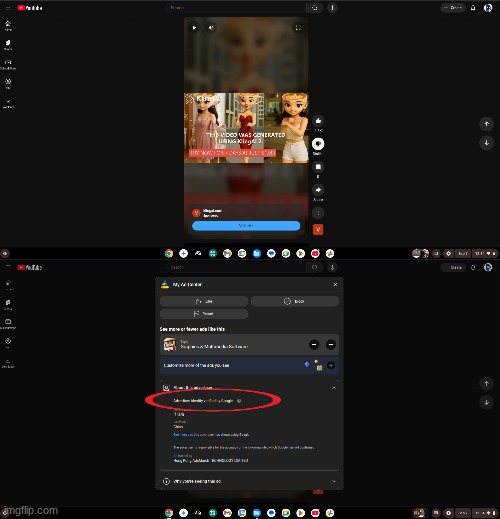This screenshot has height=519, width=500.
Task: Share the Short
Action: point(318,190)
